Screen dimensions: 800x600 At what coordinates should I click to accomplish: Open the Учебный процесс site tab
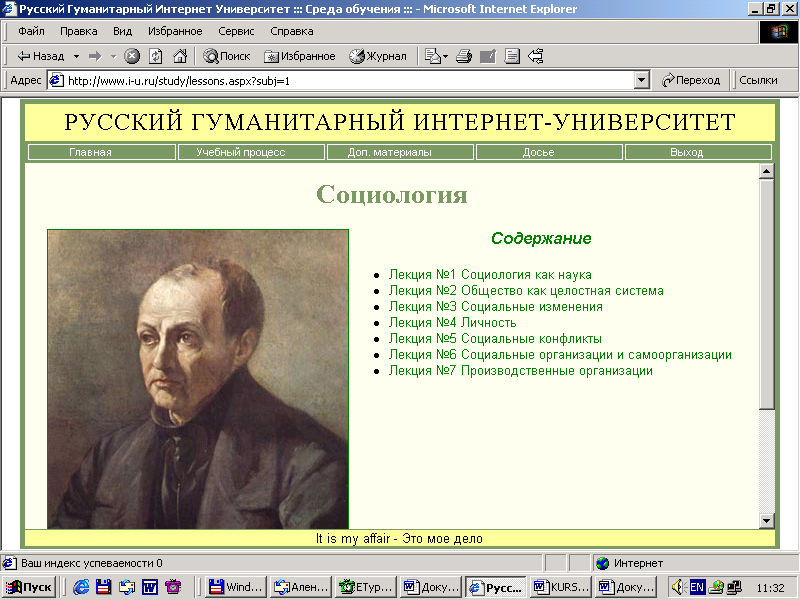point(251,152)
